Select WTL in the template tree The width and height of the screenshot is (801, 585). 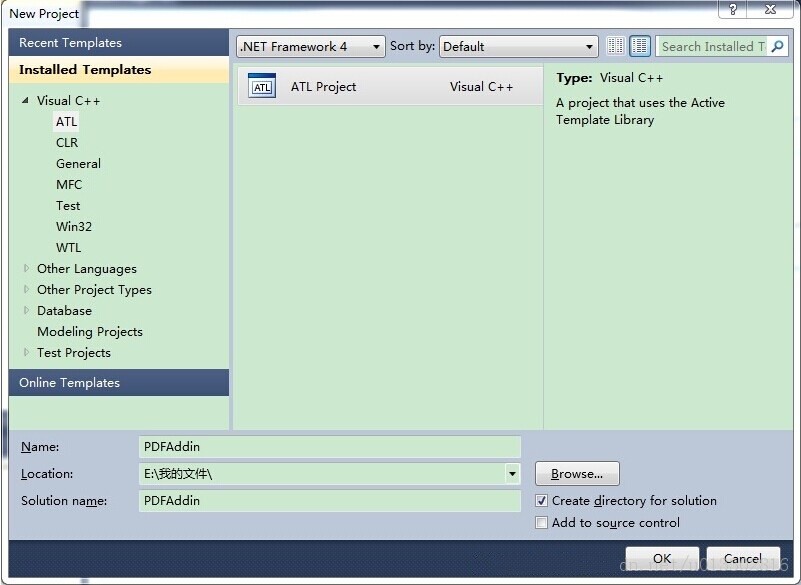pos(68,247)
